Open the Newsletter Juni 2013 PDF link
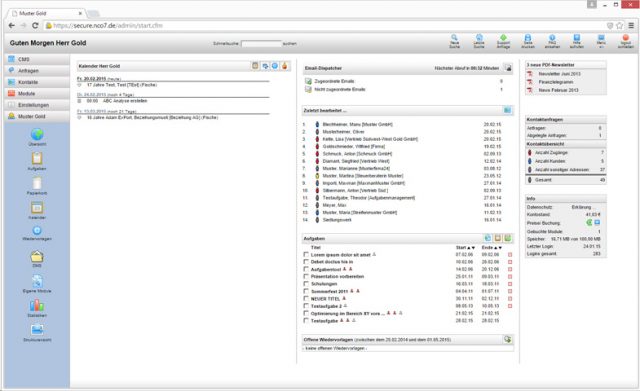This screenshot has width=640, height=391. [x=559, y=74]
